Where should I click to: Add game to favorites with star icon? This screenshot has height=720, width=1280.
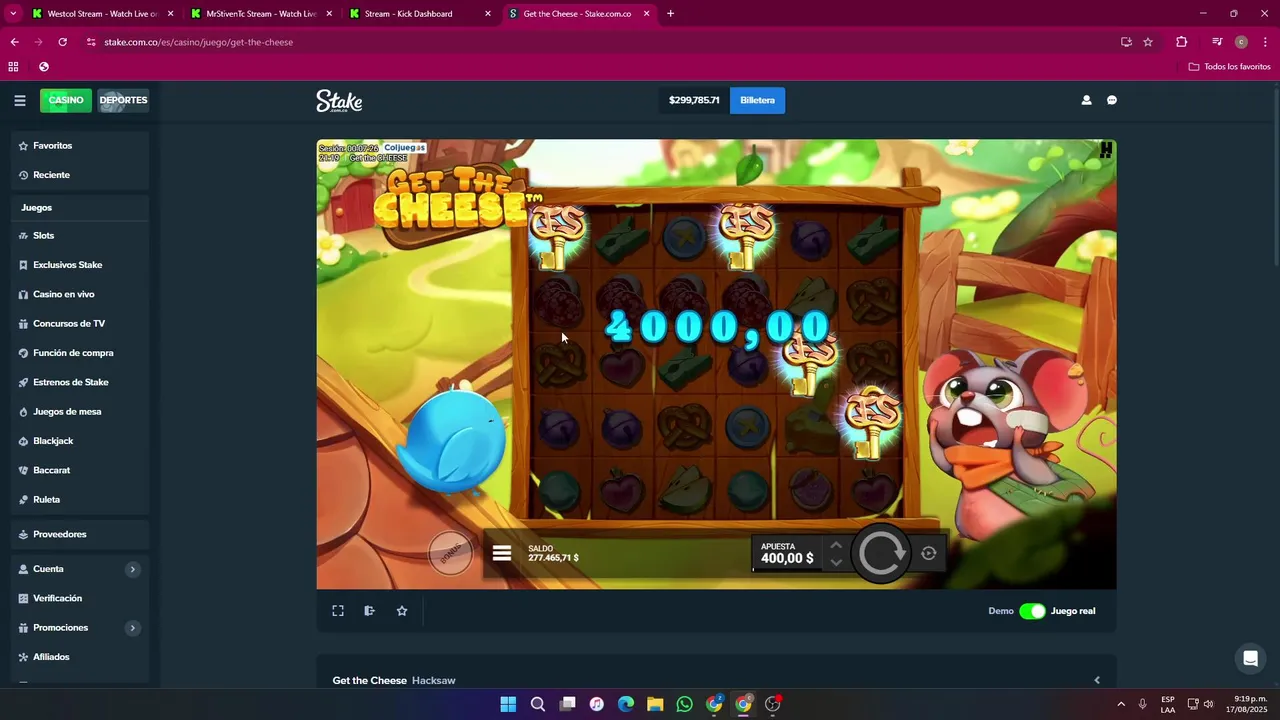pos(402,611)
